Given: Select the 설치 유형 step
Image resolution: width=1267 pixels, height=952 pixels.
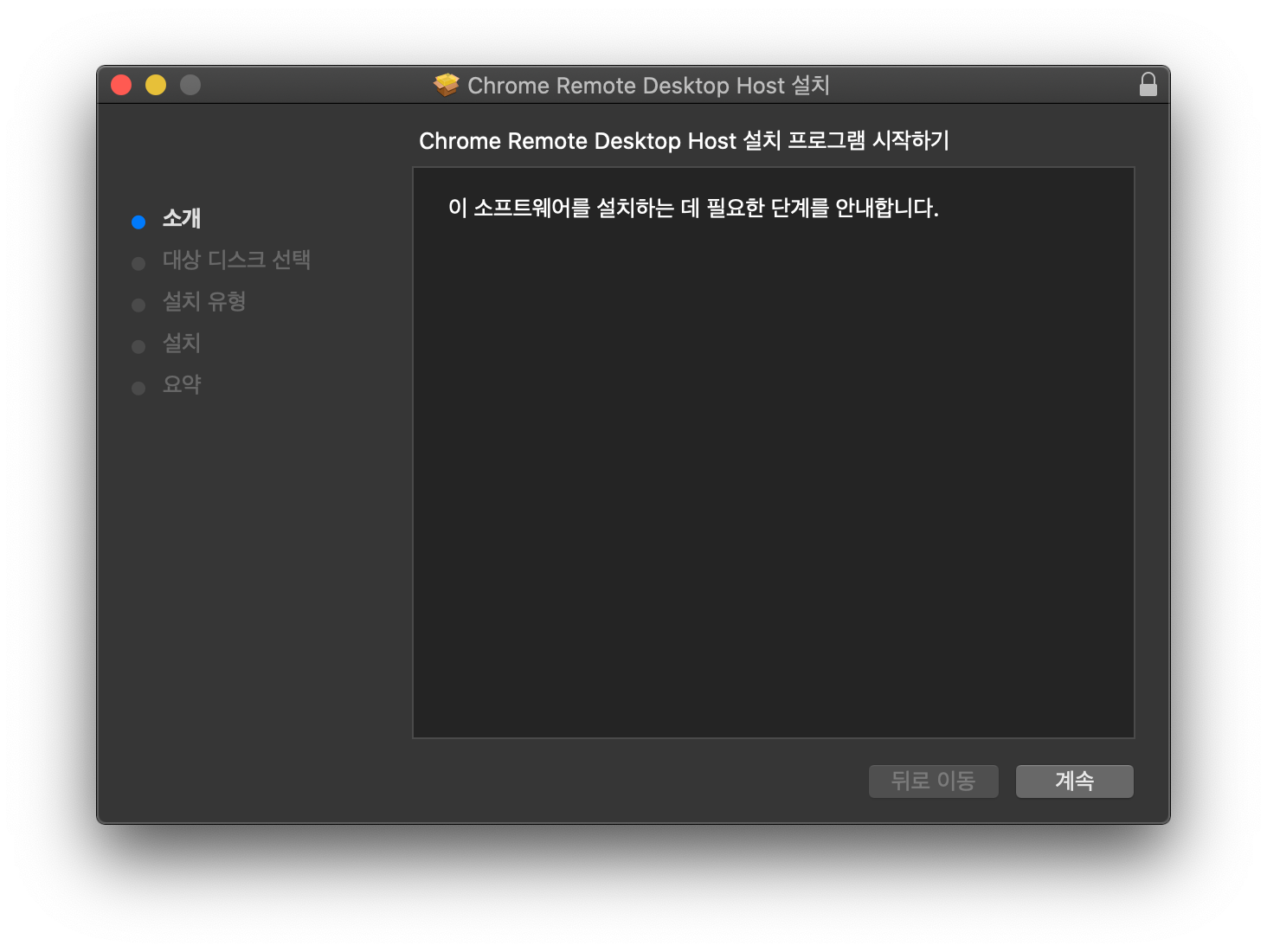Looking at the screenshot, I should 204,301.
